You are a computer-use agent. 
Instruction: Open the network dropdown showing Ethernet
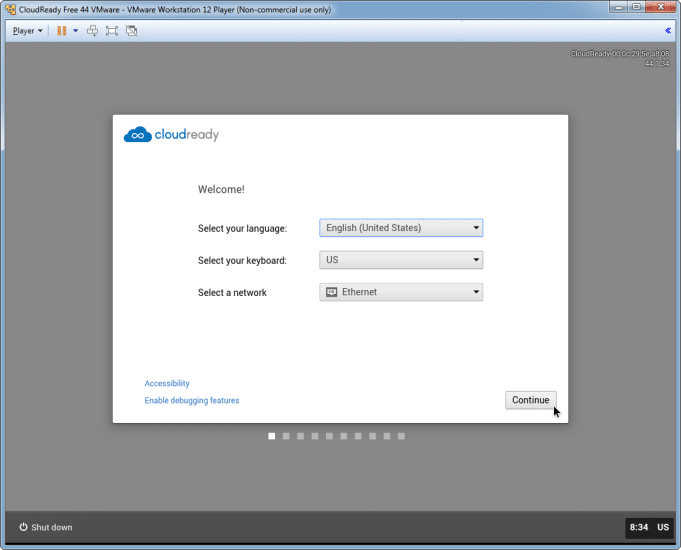(401, 292)
